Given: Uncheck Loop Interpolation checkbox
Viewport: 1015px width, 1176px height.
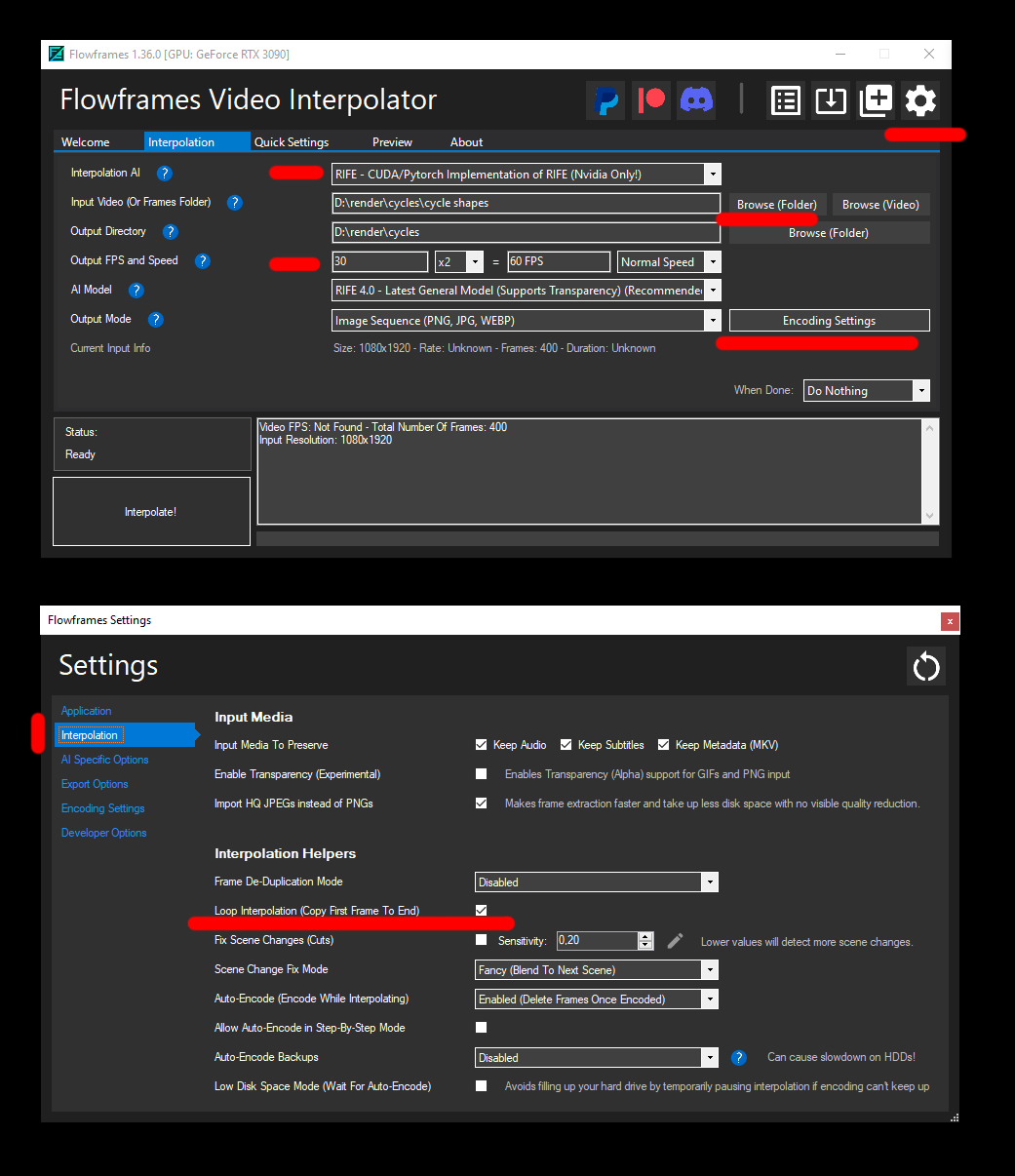Looking at the screenshot, I should (x=481, y=911).
